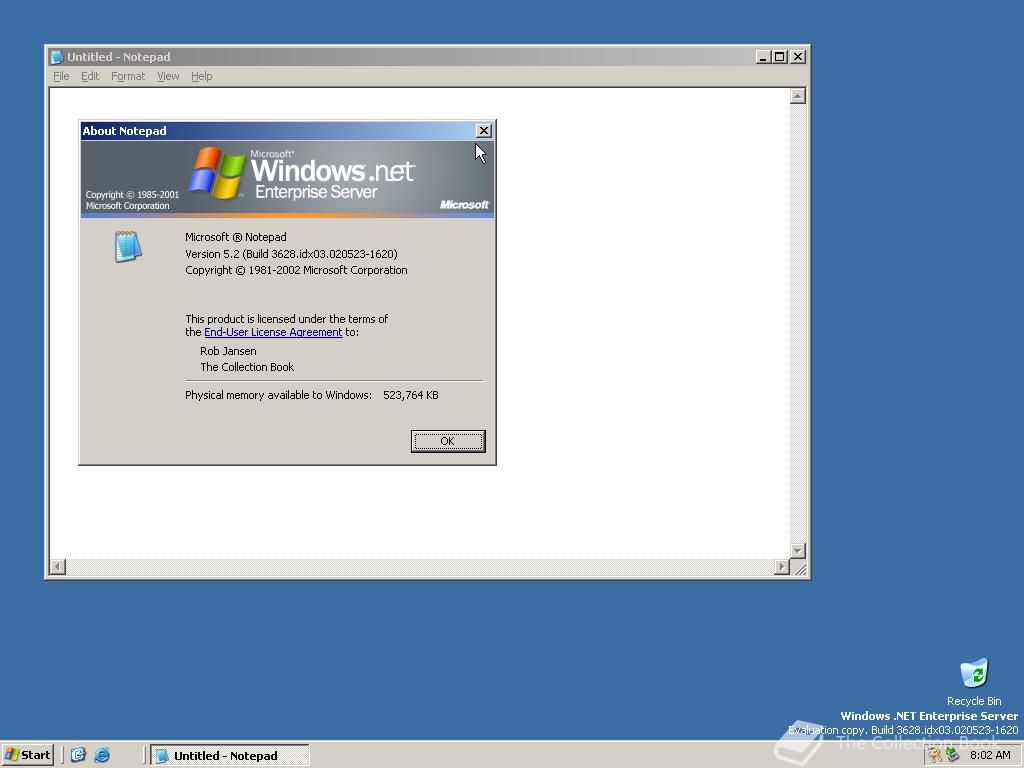Screen dimensions: 1024x768
Task: Click the '523,764 KB' memory value
Action: [x=411, y=395]
